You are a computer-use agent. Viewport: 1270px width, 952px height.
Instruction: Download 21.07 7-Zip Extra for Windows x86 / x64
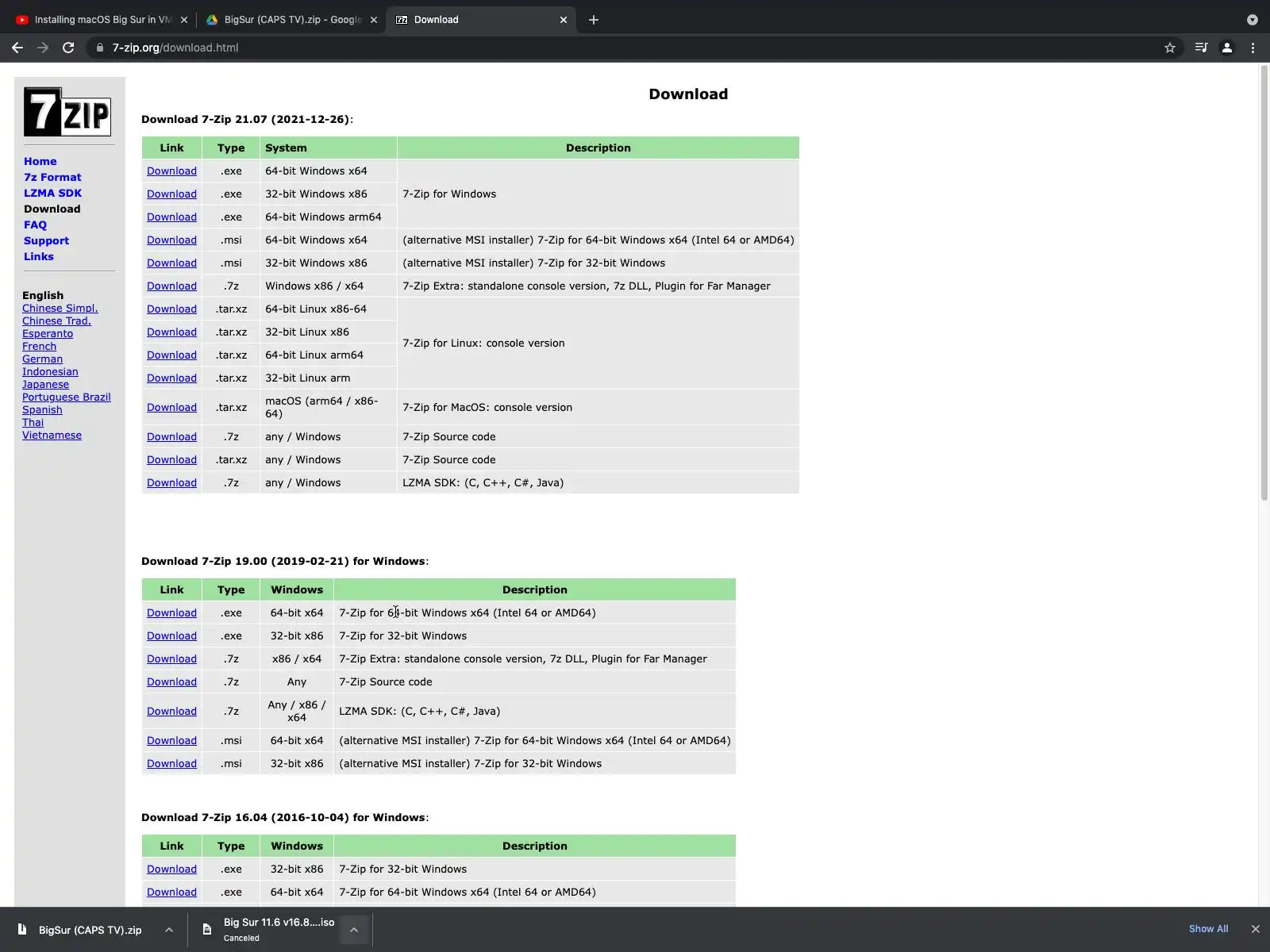(x=171, y=286)
